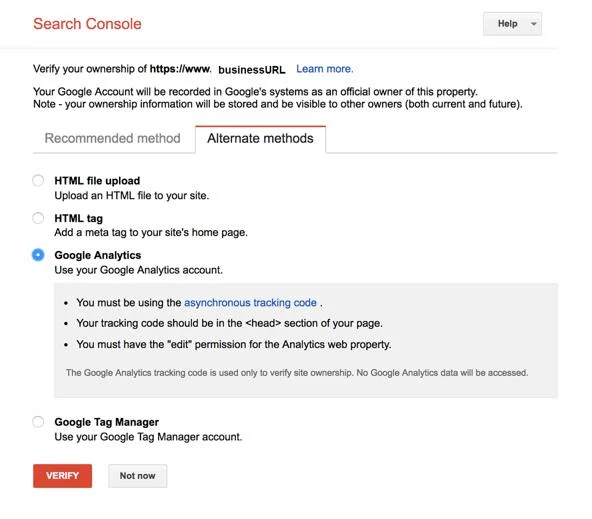Open the asynchronous tracking code link
Viewport: 592px width, 519px height.
(x=250, y=303)
